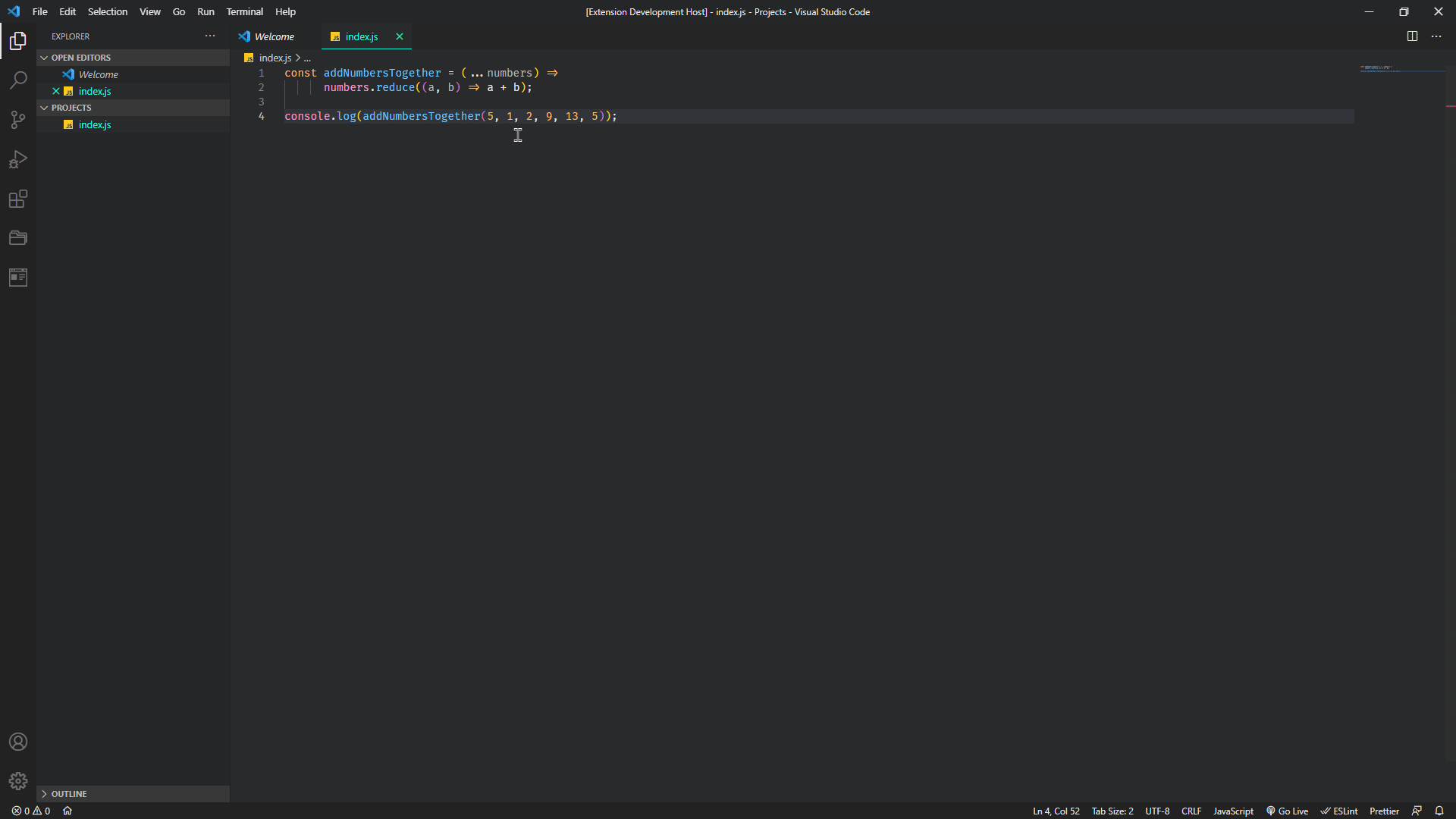Open the Terminal menu
This screenshot has width=1456, height=819.
(x=244, y=11)
